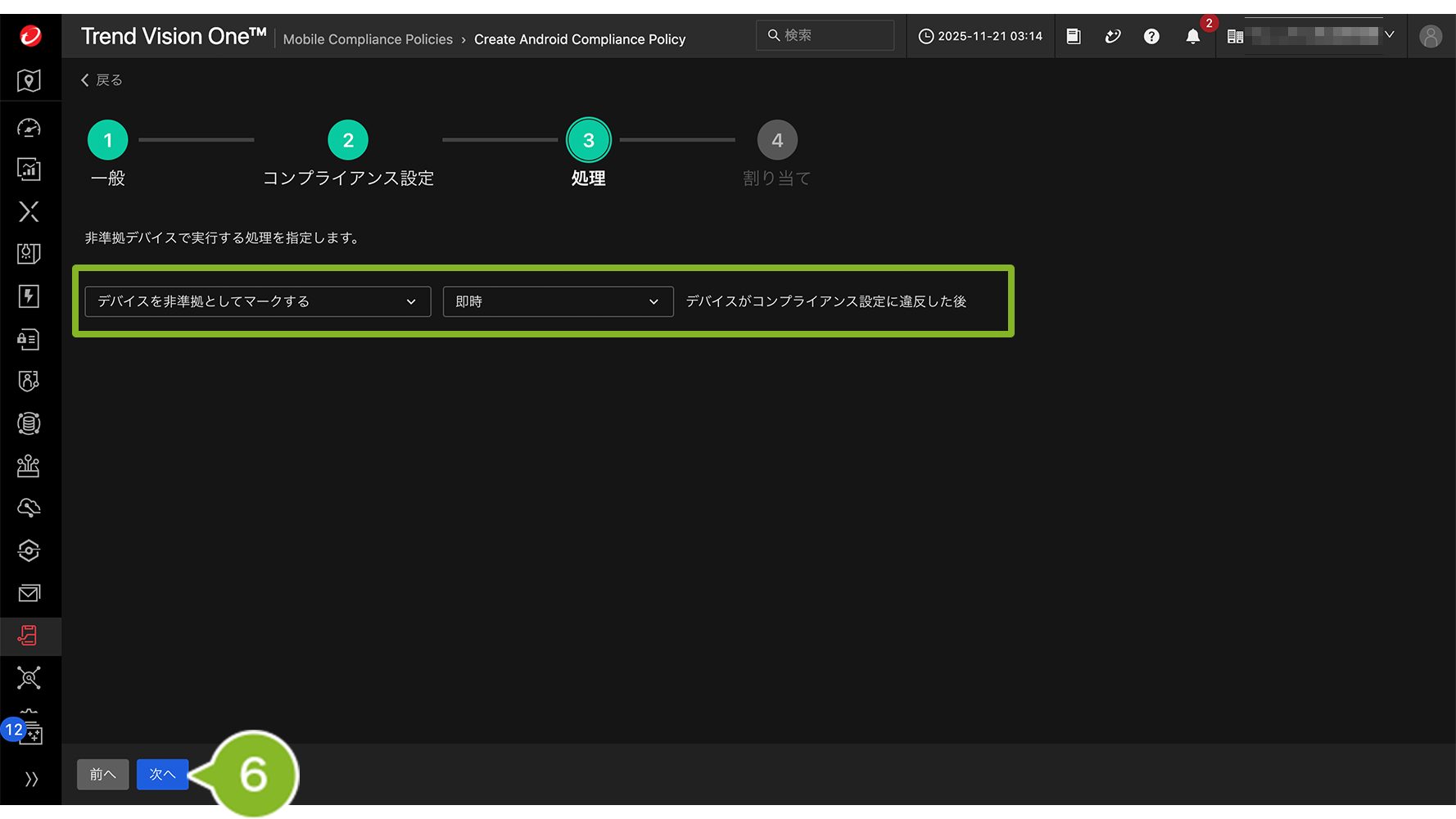Go to step 2 コンプライアンス設定
1456x819 pixels.
348,141
